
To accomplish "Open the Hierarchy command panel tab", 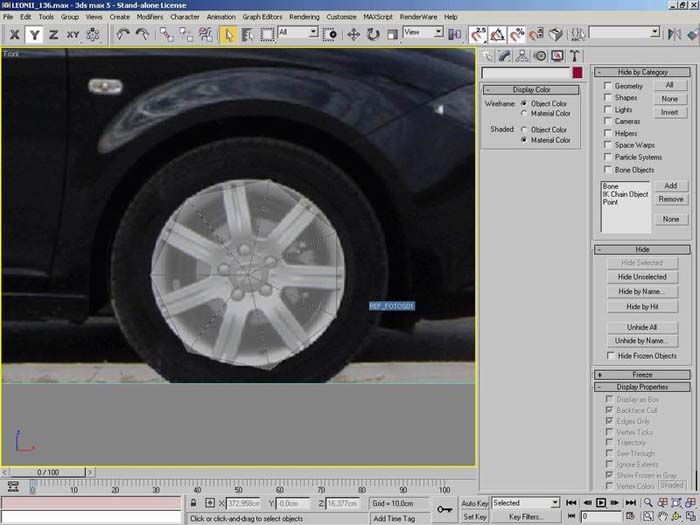I will point(523,56).
